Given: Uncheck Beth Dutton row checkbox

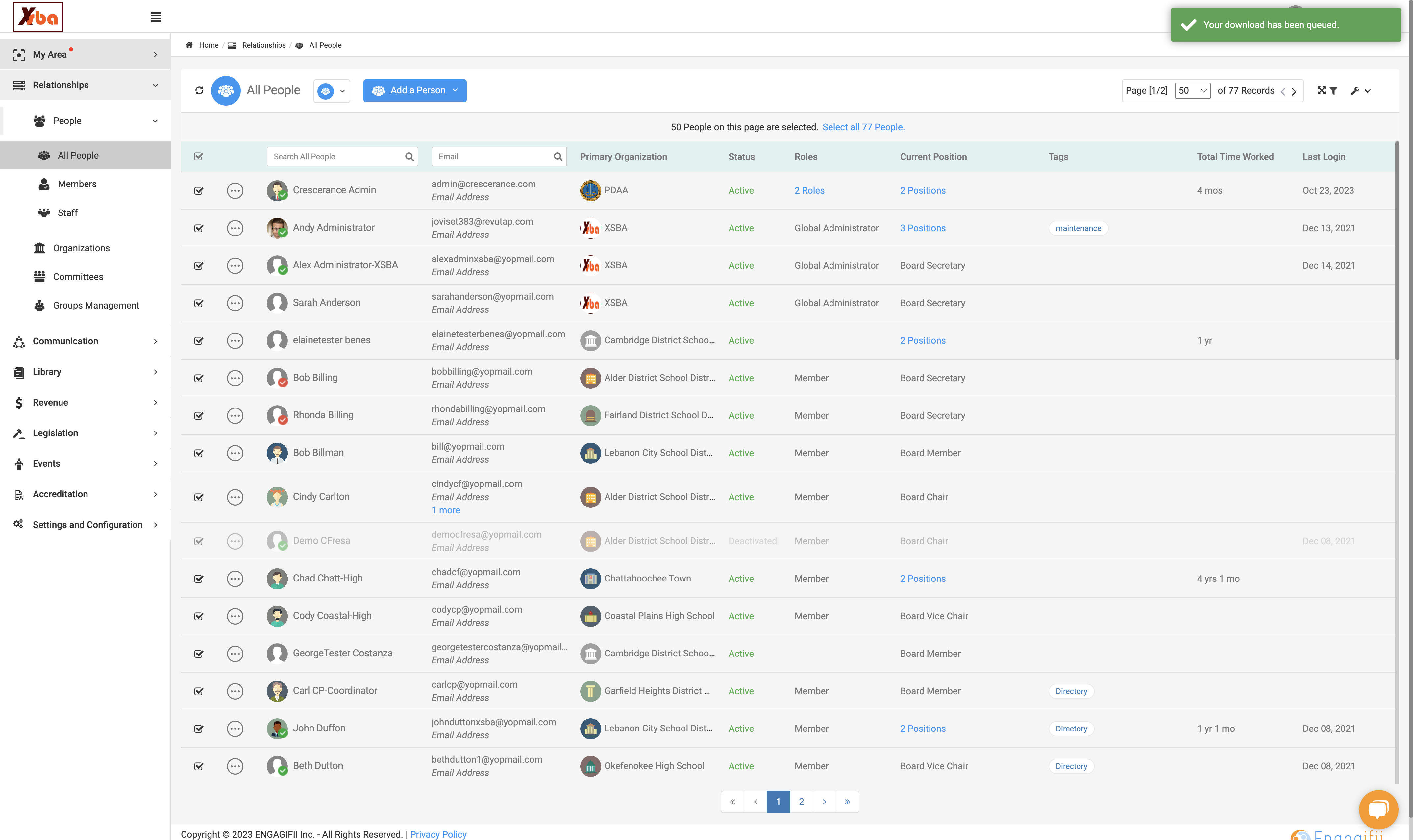Looking at the screenshot, I should click(199, 766).
